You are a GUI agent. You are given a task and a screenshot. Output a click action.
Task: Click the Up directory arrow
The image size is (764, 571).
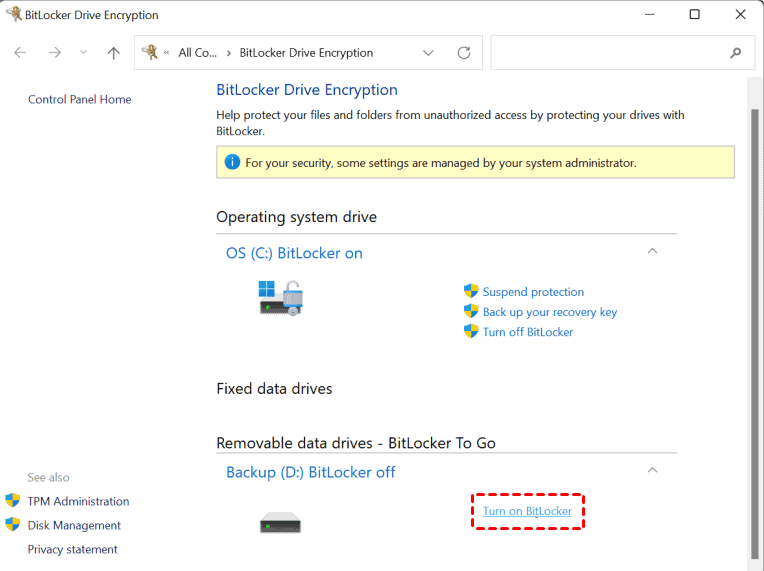click(x=113, y=53)
